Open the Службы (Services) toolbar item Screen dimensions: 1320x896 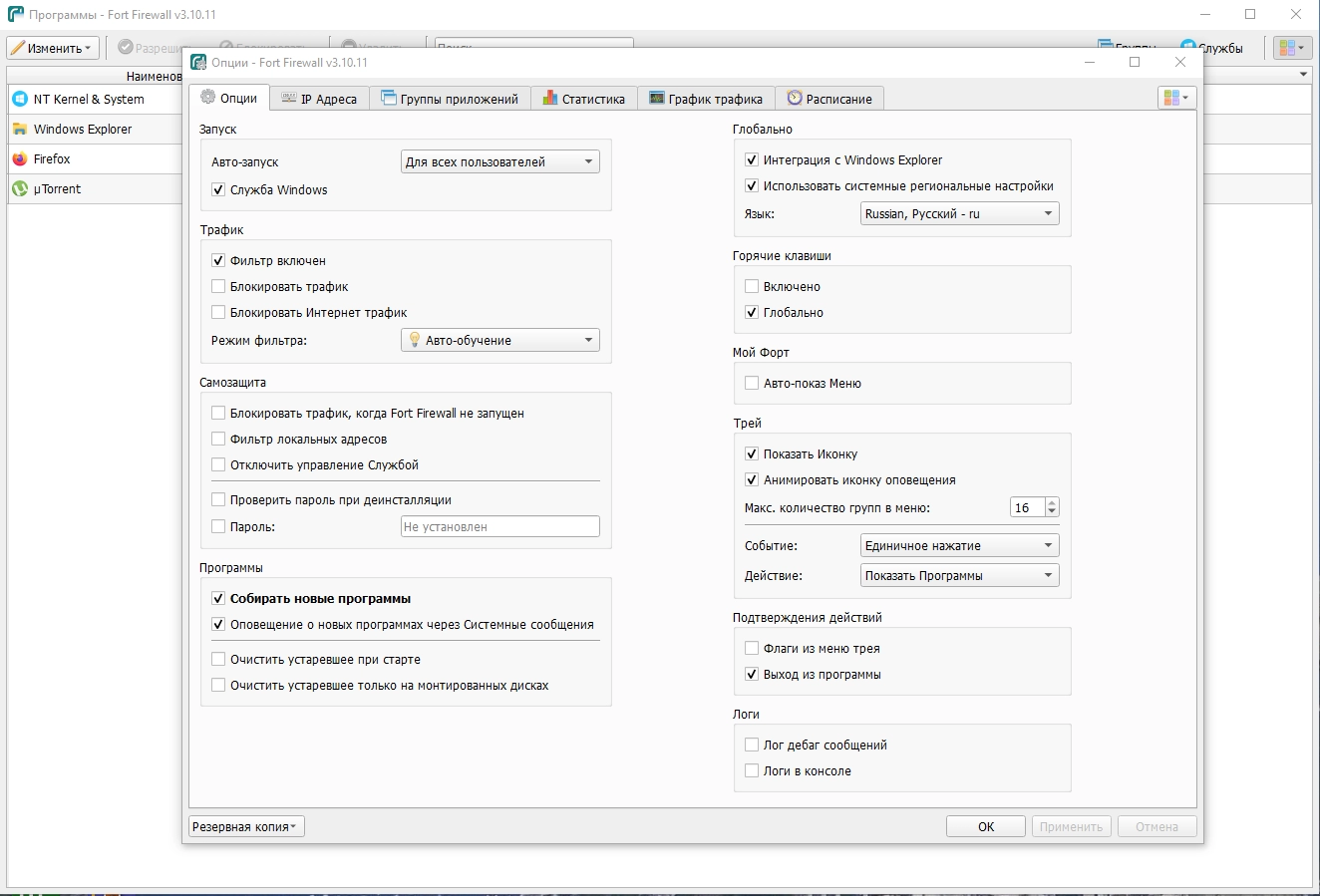click(1211, 48)
